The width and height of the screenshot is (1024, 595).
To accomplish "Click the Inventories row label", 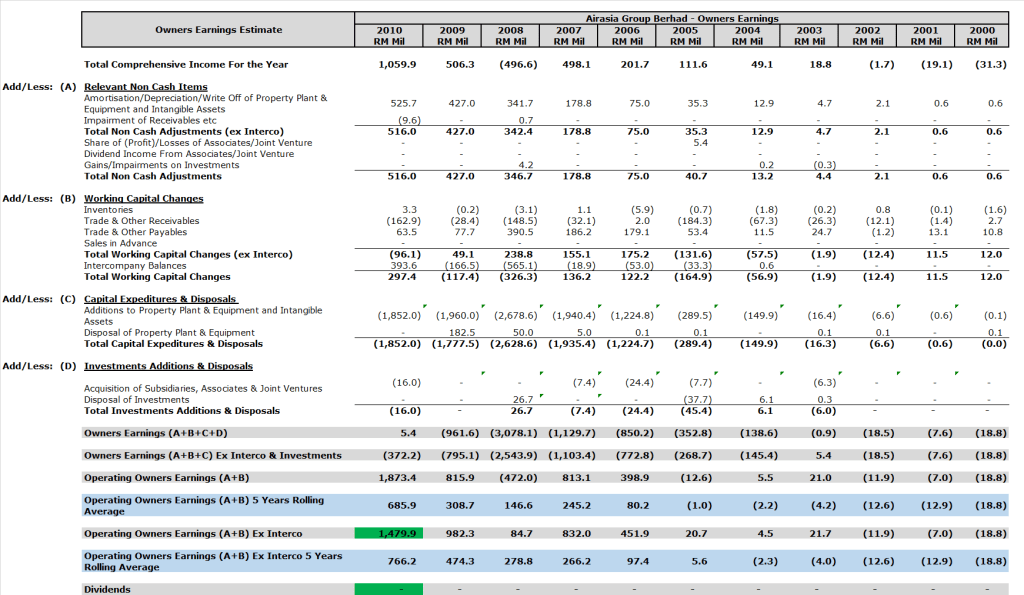I will (x=108, y=210).
